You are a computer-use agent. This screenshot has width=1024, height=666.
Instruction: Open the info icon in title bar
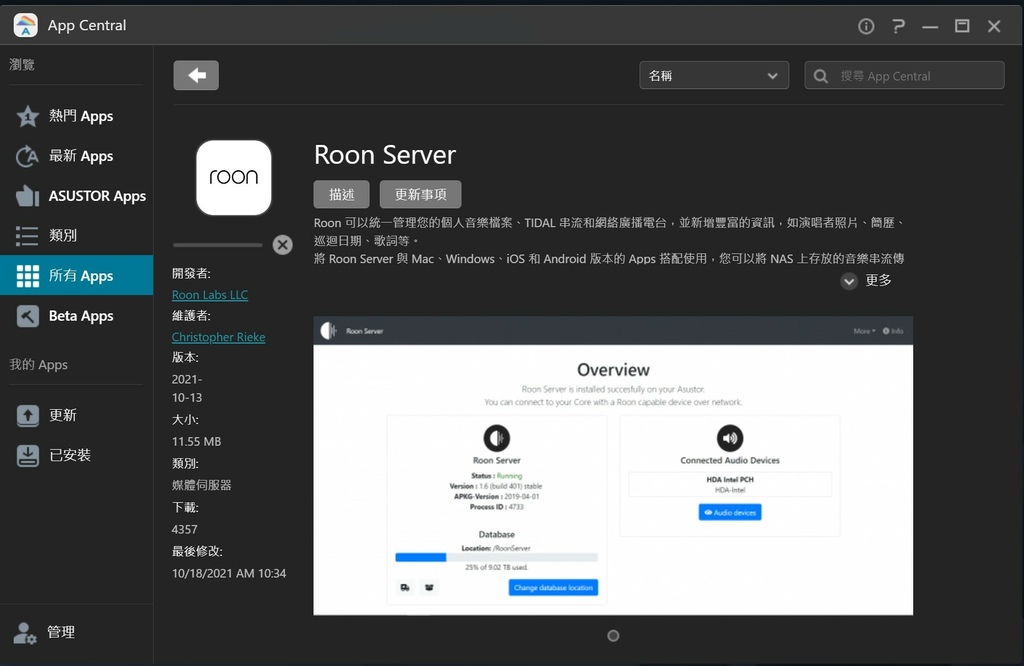866,26
